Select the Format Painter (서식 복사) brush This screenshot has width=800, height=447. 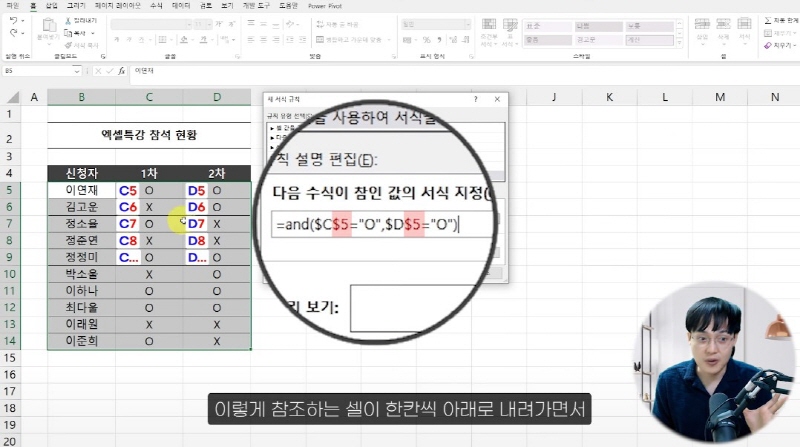pyautogui.click(x=68, y=45)
